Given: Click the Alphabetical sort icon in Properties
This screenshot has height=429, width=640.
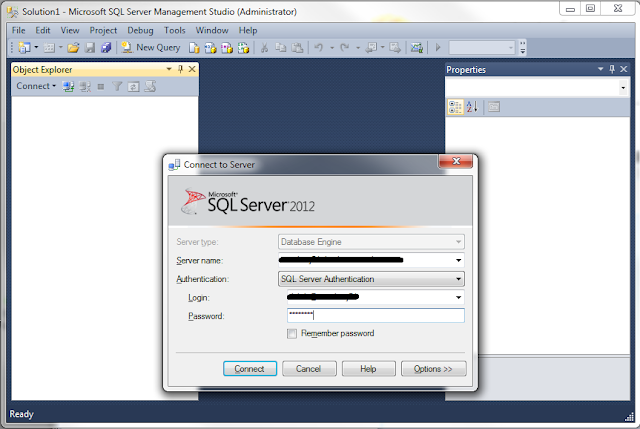Looking at the screenshot, I should 472,107.
